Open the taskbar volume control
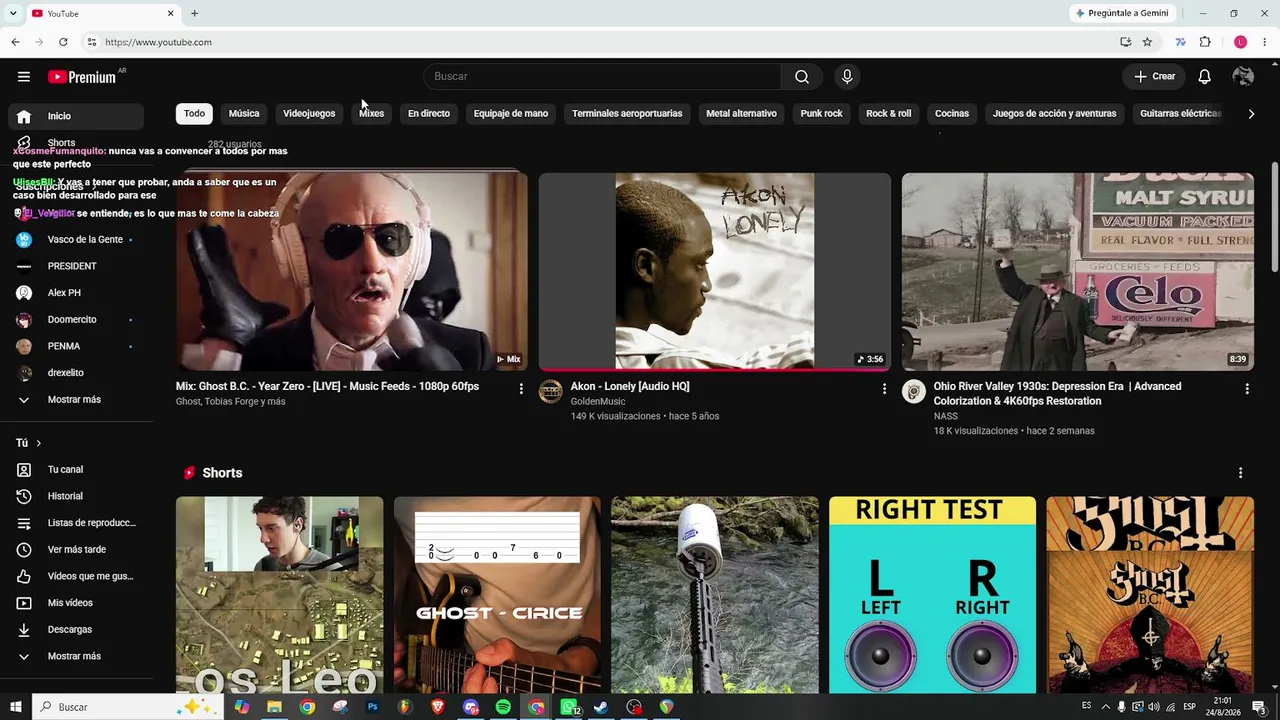The width and height of the screenshot is (1280, 720). (x=1154, y=707)
